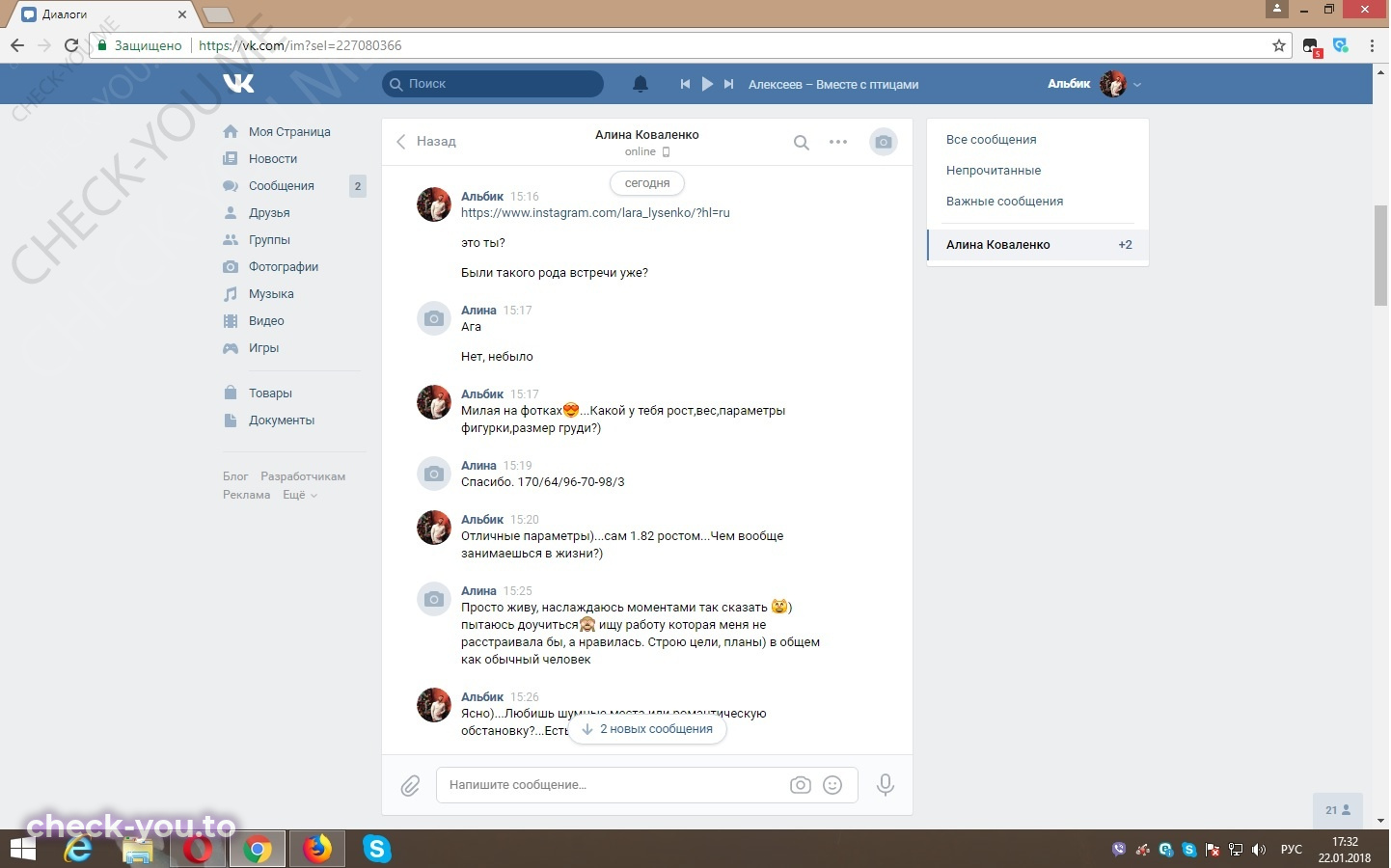The width and height of the screenshot is (1391, 868).
Task: Open the Windows Start menu
Action: tap(22, 850)
